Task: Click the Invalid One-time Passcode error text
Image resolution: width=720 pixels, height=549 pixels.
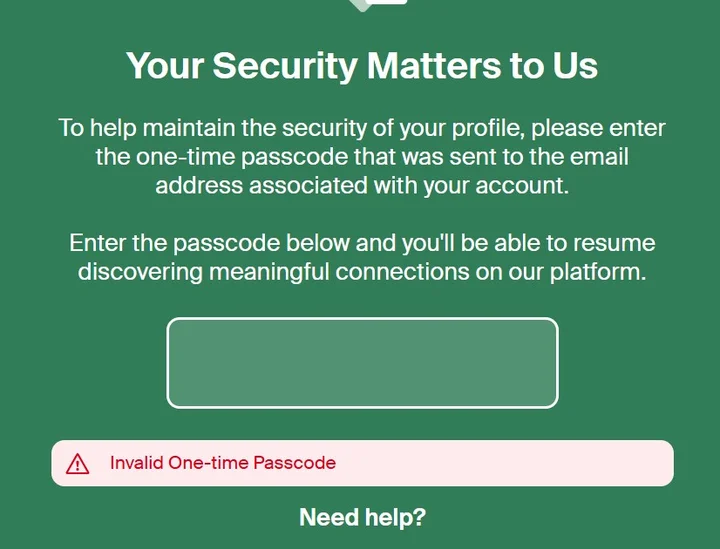Action: point(222,463)
